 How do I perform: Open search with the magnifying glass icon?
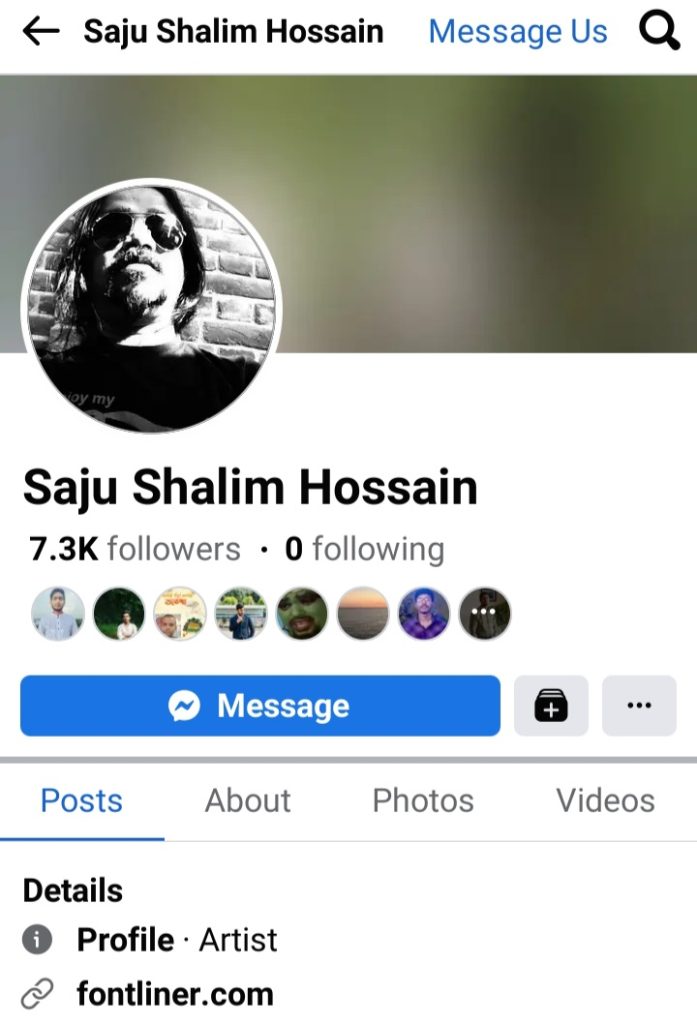(659, 31)
